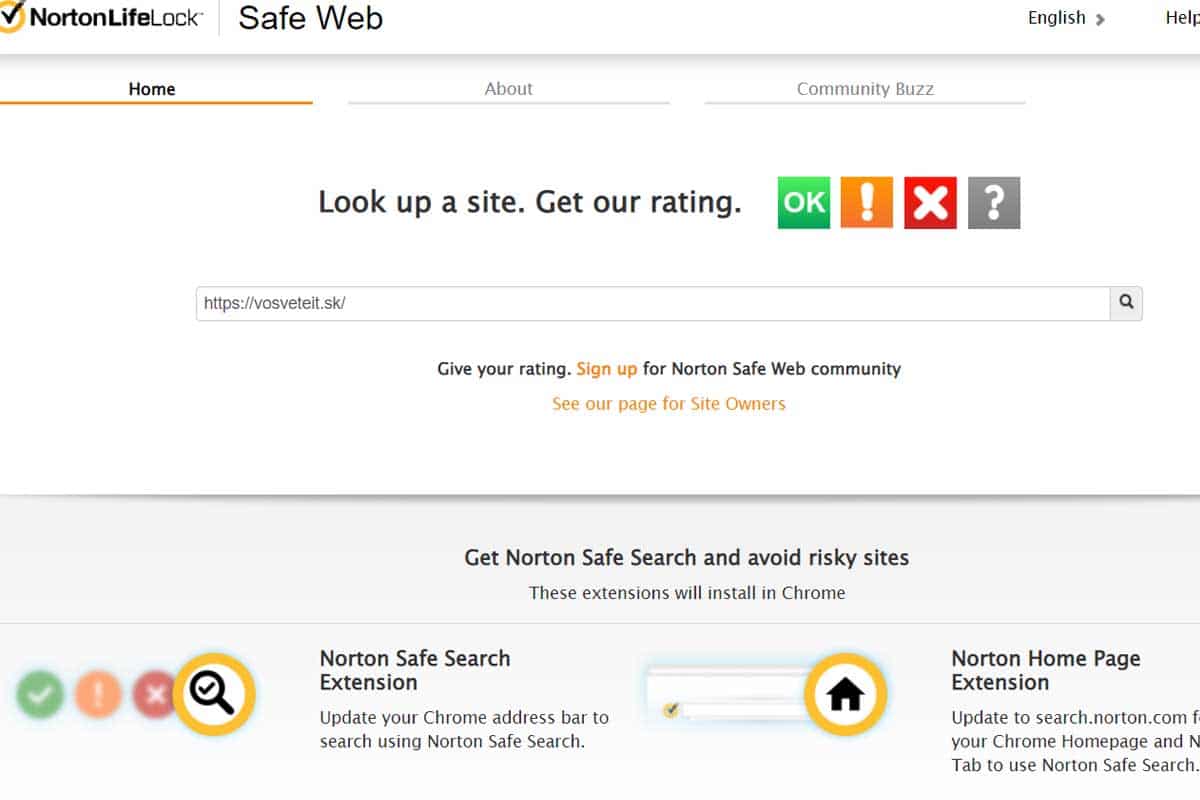Click the NortonLifeLock checkmark logo

click(x=11, y=16)
